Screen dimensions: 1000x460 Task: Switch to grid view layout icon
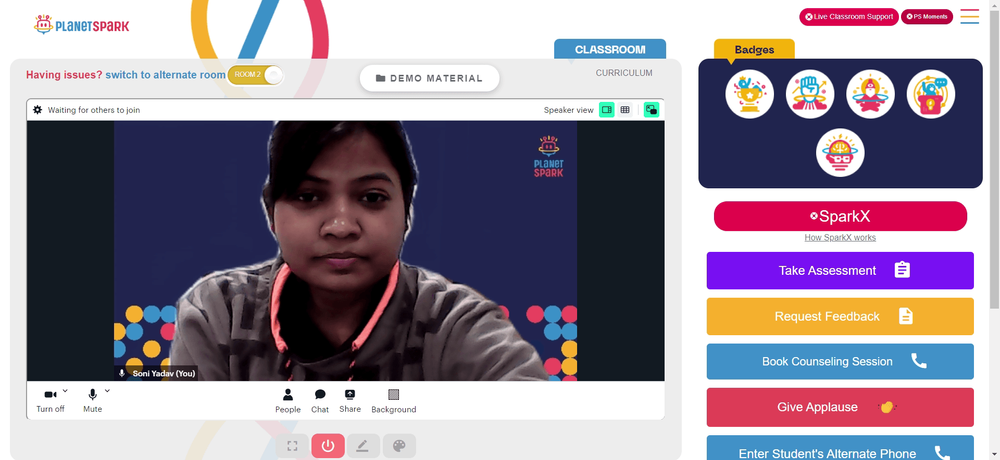[625, 110]
